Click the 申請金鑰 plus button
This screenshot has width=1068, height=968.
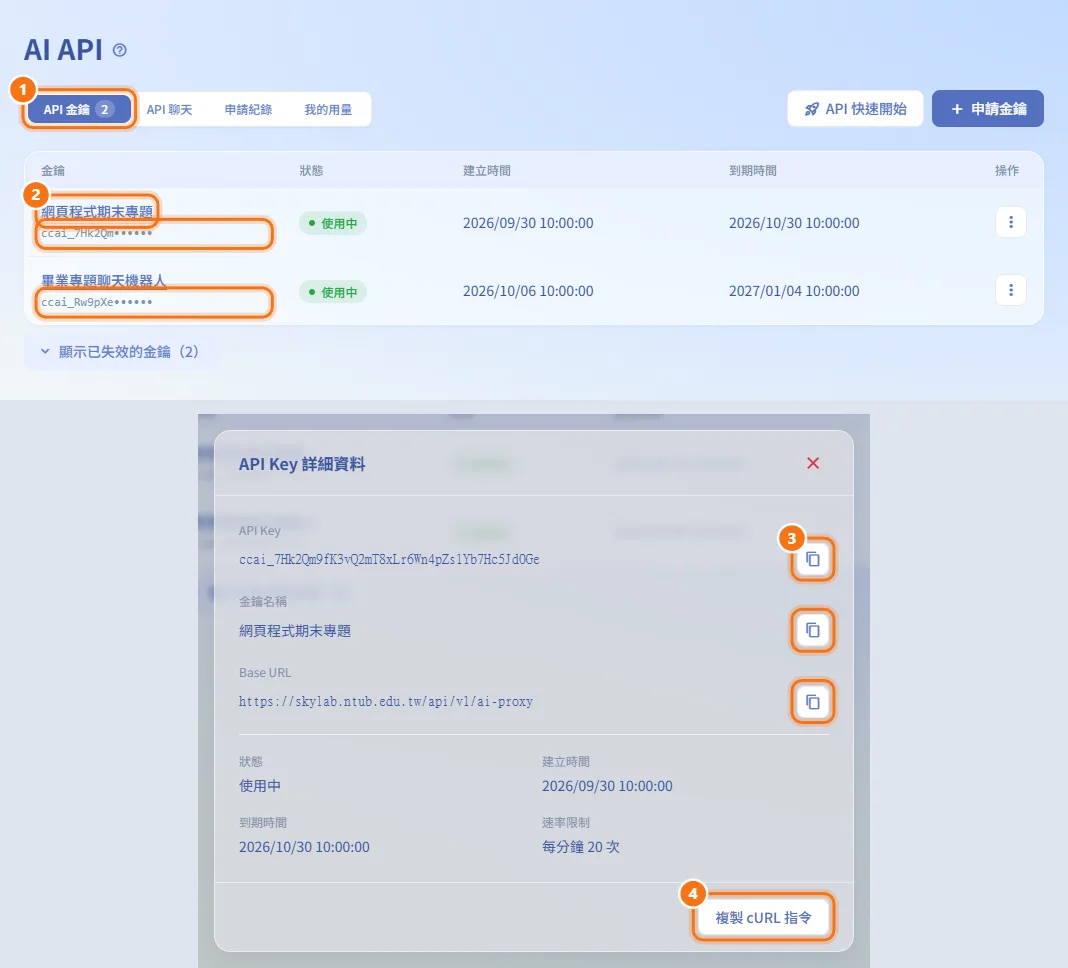[988, 109]
